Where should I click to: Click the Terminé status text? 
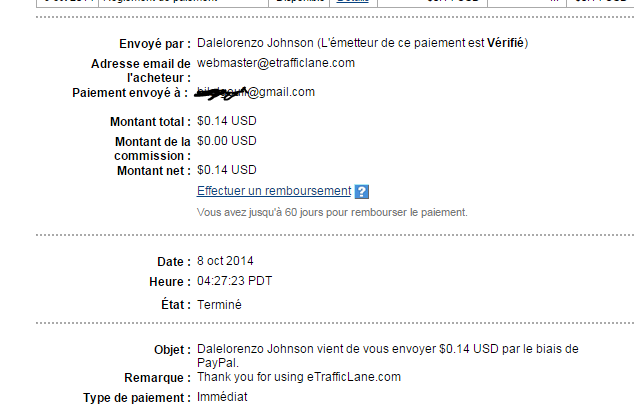219,305
